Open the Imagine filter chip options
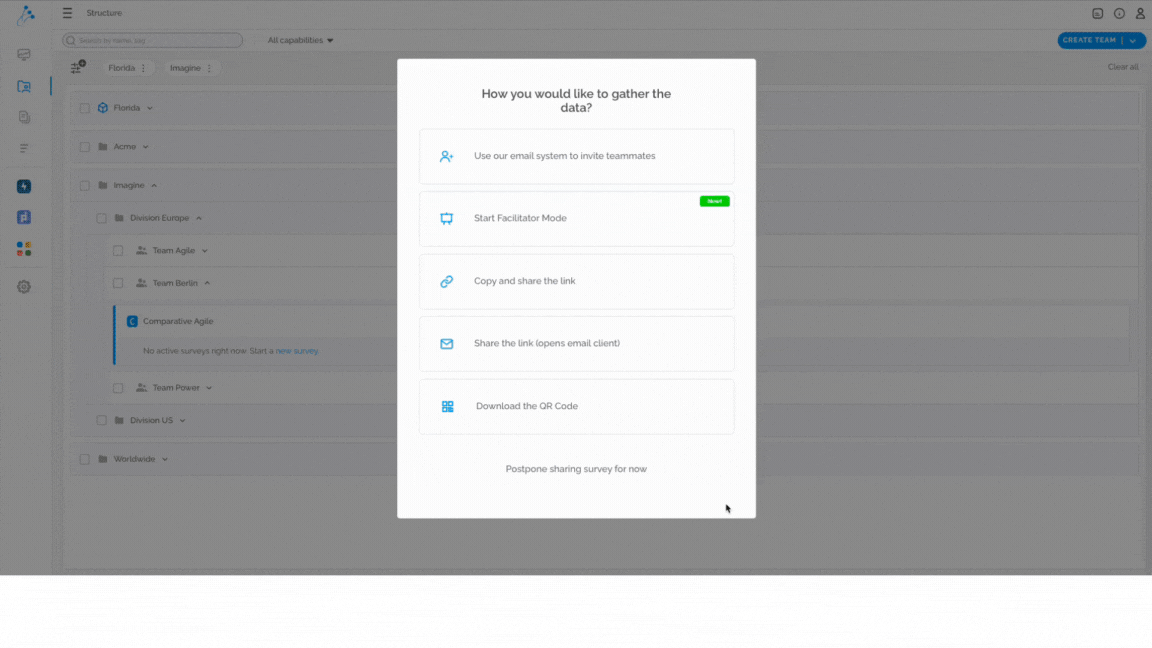 pyautogui.click(x=209, y=68)
